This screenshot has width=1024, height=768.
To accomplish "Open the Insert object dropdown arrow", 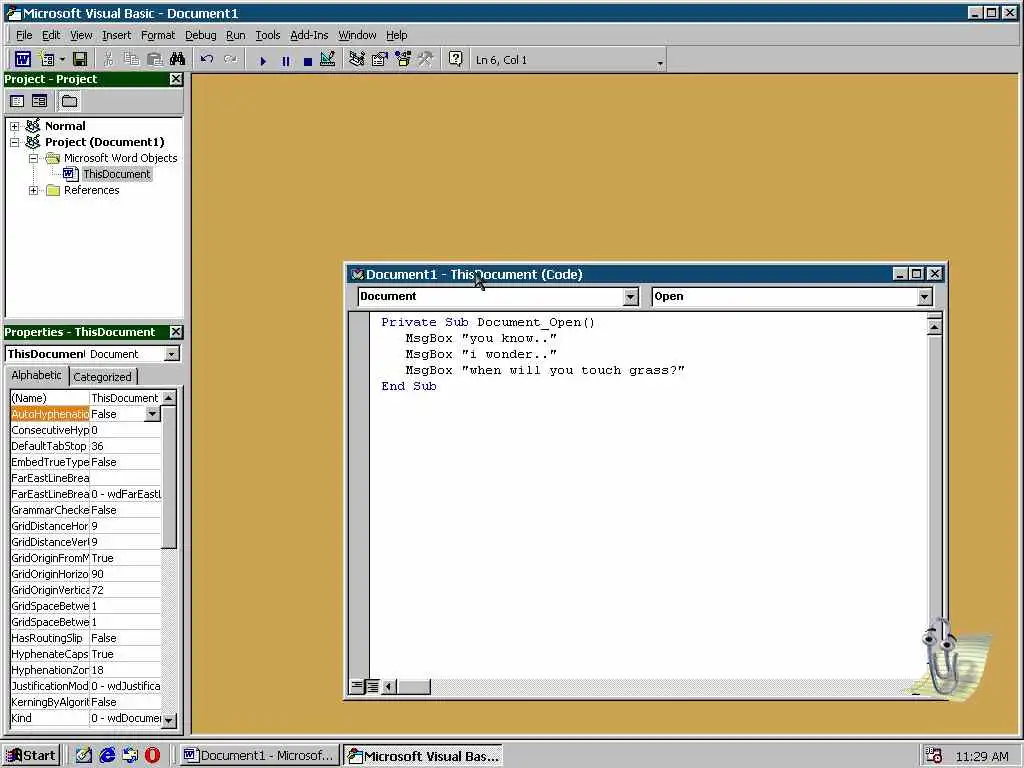I will tap(62, 60).
